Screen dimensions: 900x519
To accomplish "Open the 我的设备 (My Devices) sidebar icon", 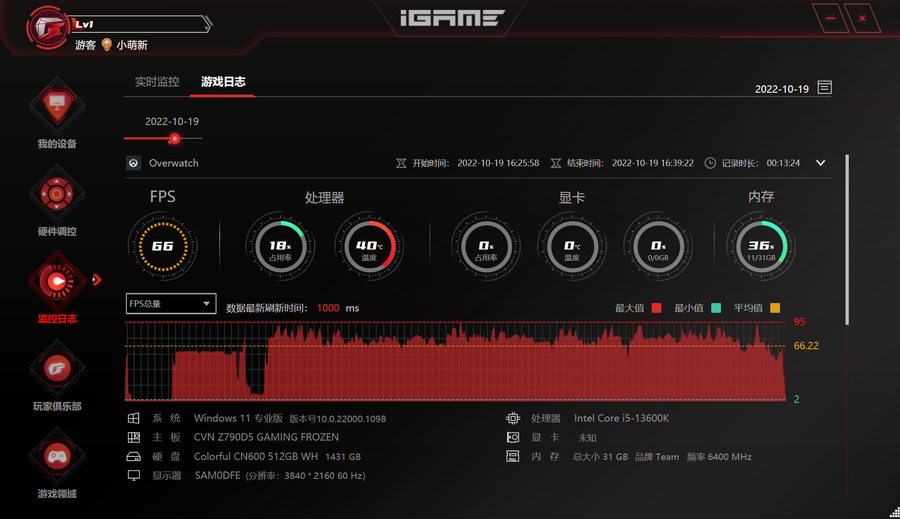I will point(57,105).
